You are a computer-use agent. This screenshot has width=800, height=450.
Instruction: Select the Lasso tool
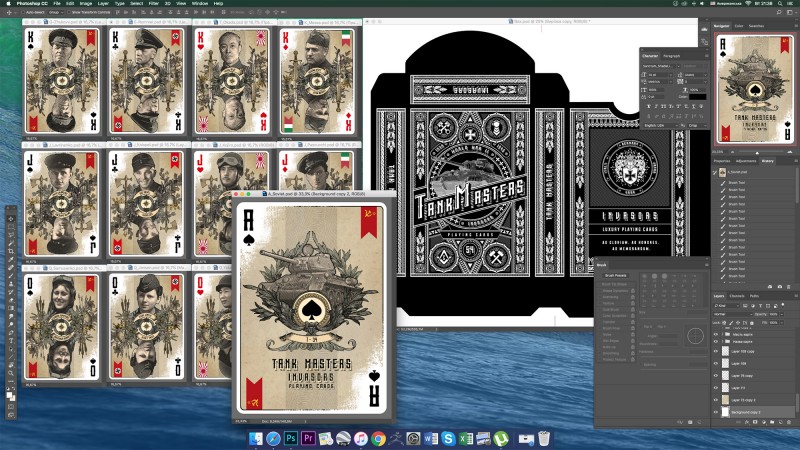pyautogui.click(x=11, y=235)
